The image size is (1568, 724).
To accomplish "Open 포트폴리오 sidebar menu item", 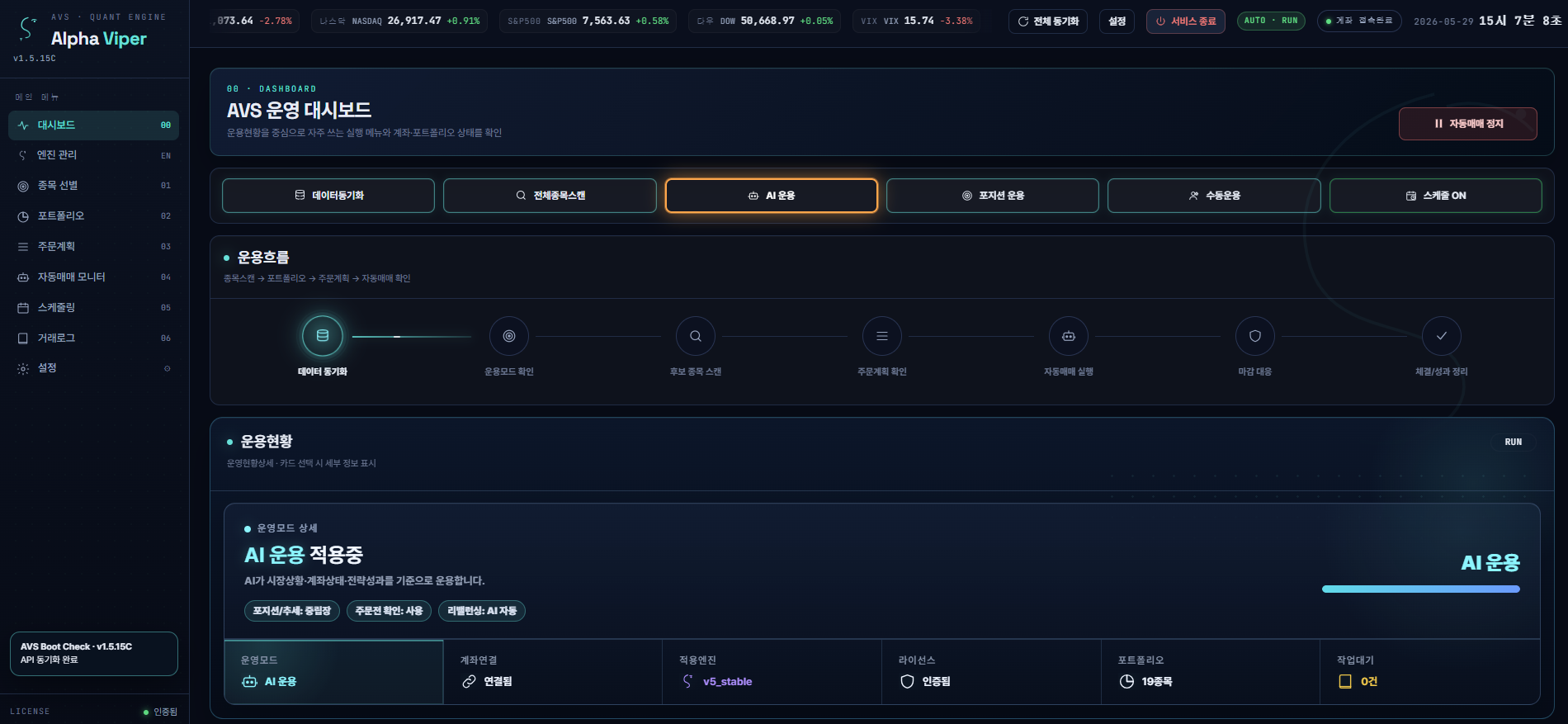I will (93, 216).
